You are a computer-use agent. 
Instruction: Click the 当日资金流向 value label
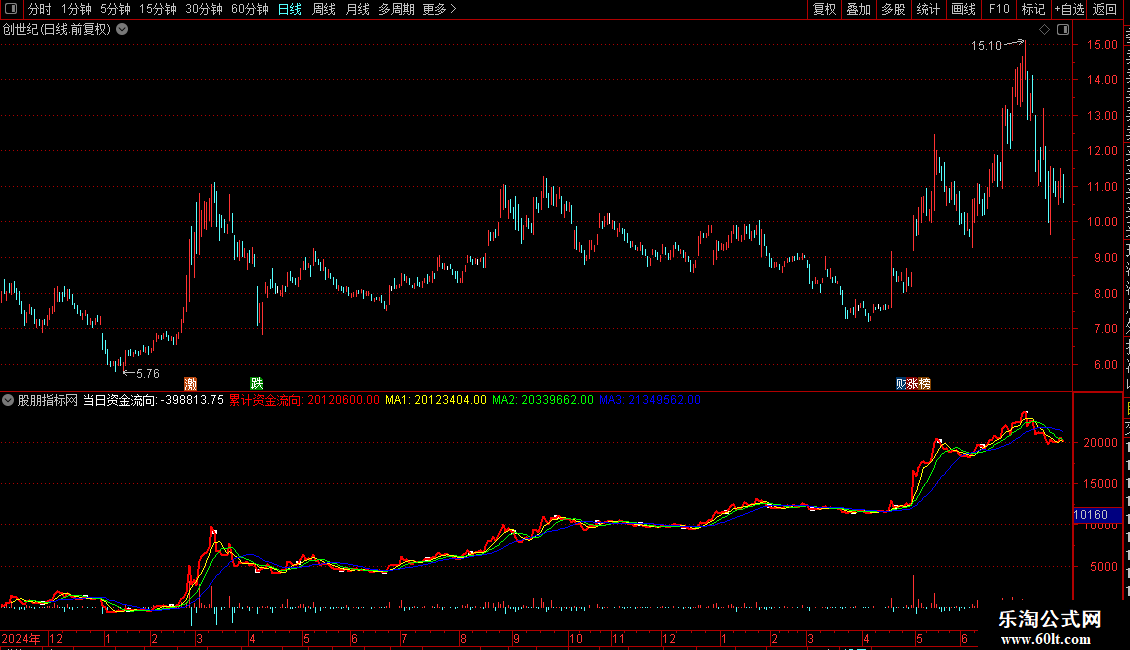tap(154, 400)
